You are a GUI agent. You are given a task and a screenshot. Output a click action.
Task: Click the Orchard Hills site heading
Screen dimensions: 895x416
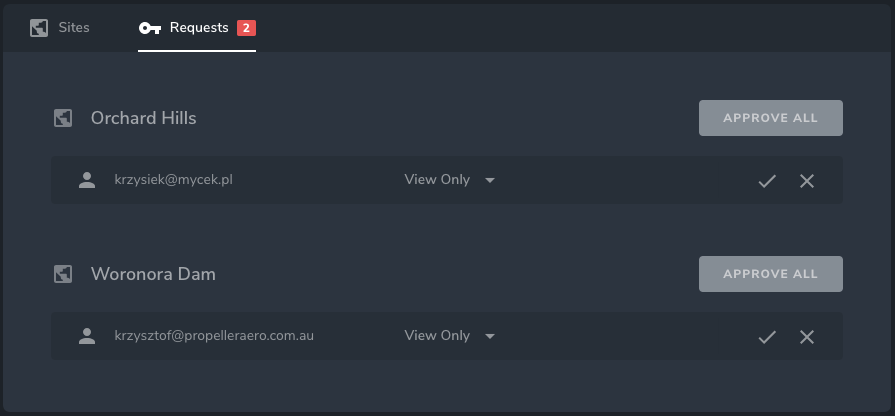click(x=143, y=118)
